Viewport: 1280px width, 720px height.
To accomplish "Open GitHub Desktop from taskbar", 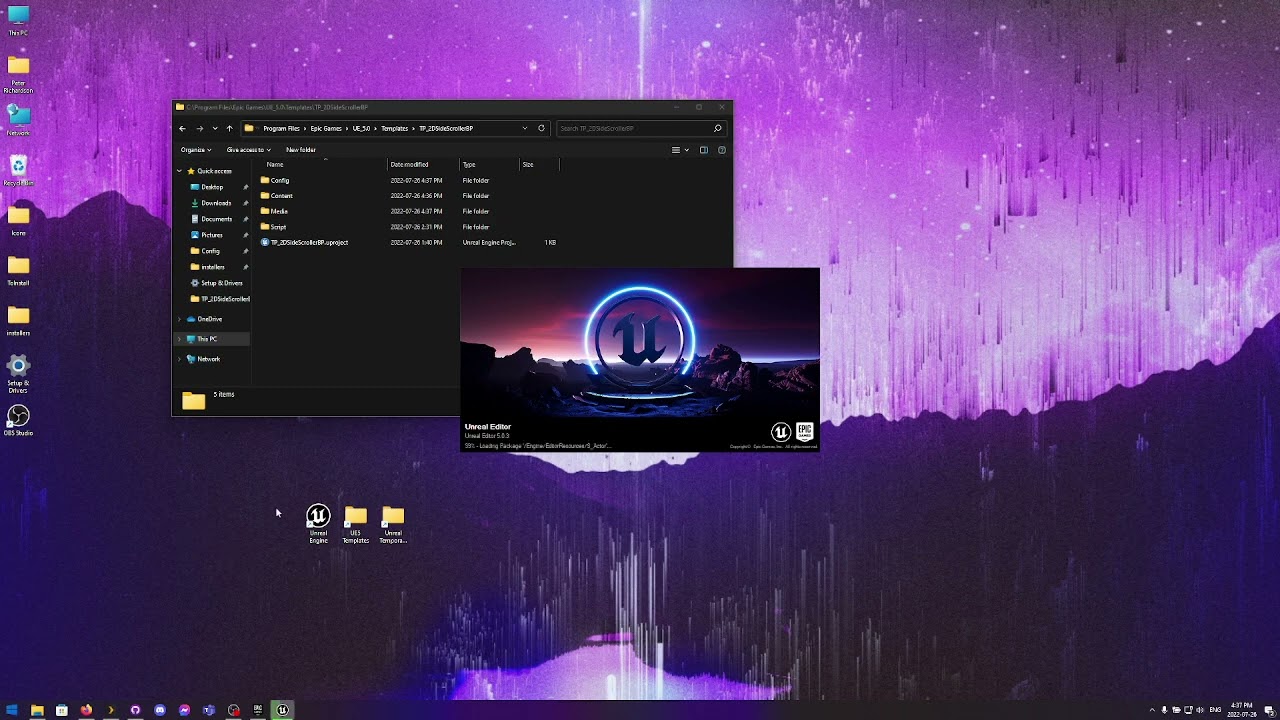I will (x=135, y=710).
